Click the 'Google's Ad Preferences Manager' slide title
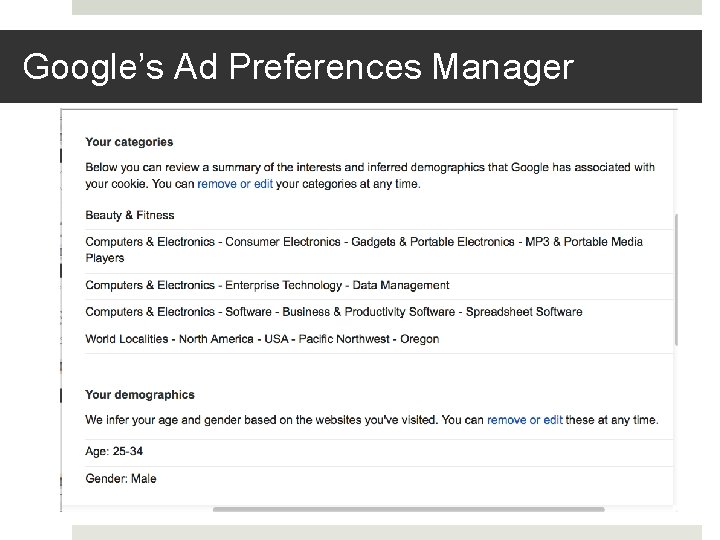Screen dimensions: 720x540 pyautogui.click(x=298, y=67)
